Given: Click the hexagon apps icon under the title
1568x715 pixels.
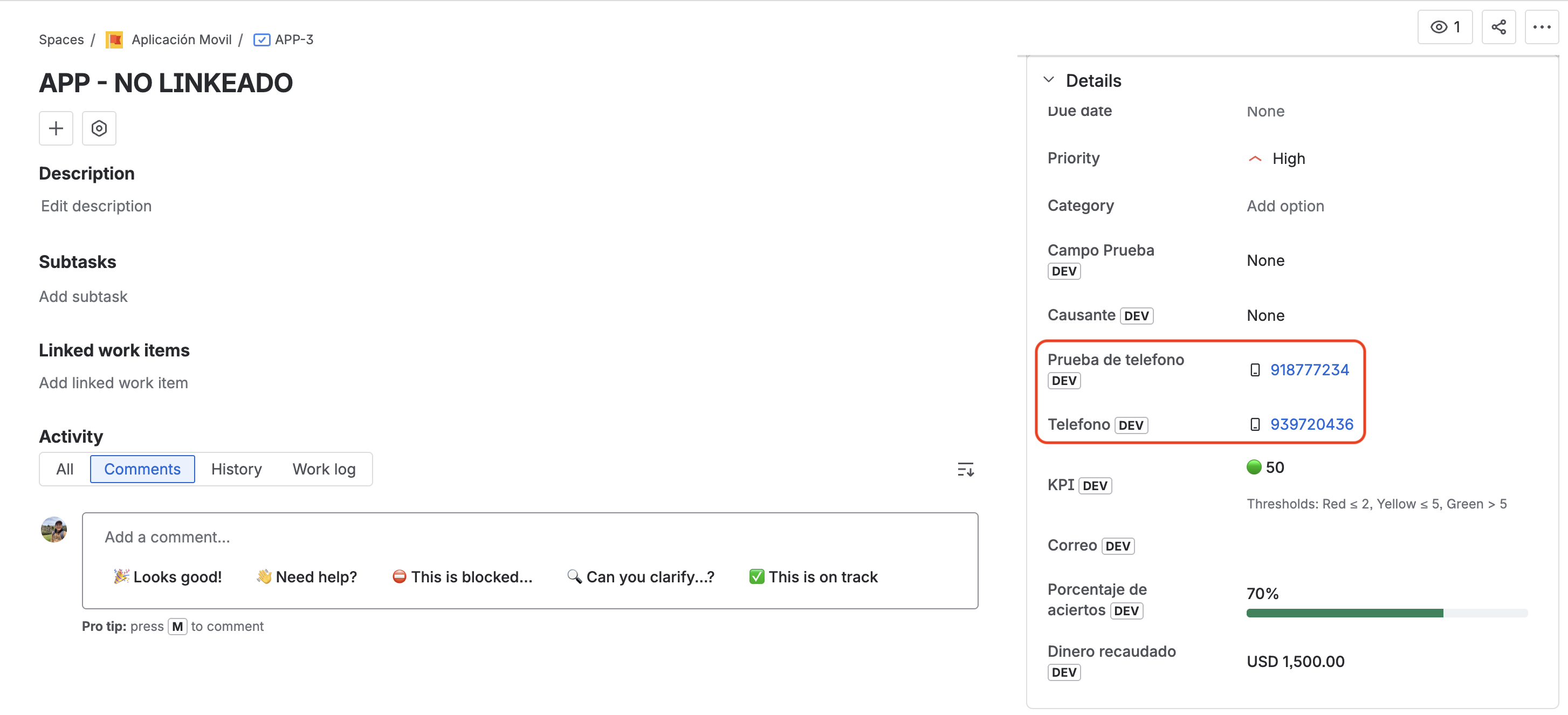Looking at the screenshot, I should pos(99,128).
